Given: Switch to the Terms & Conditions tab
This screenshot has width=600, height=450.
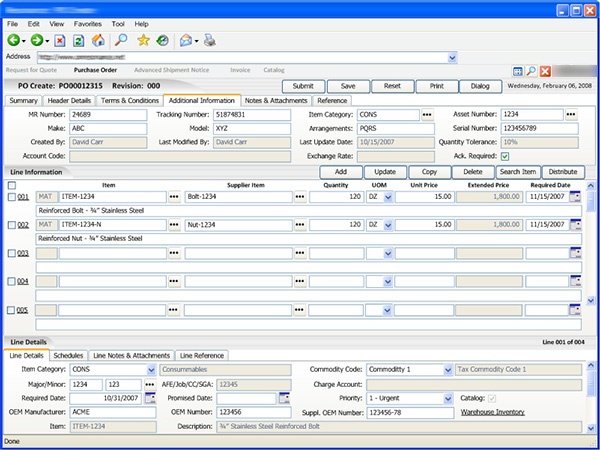Looking at the screenshot, I should pos(130,101).
